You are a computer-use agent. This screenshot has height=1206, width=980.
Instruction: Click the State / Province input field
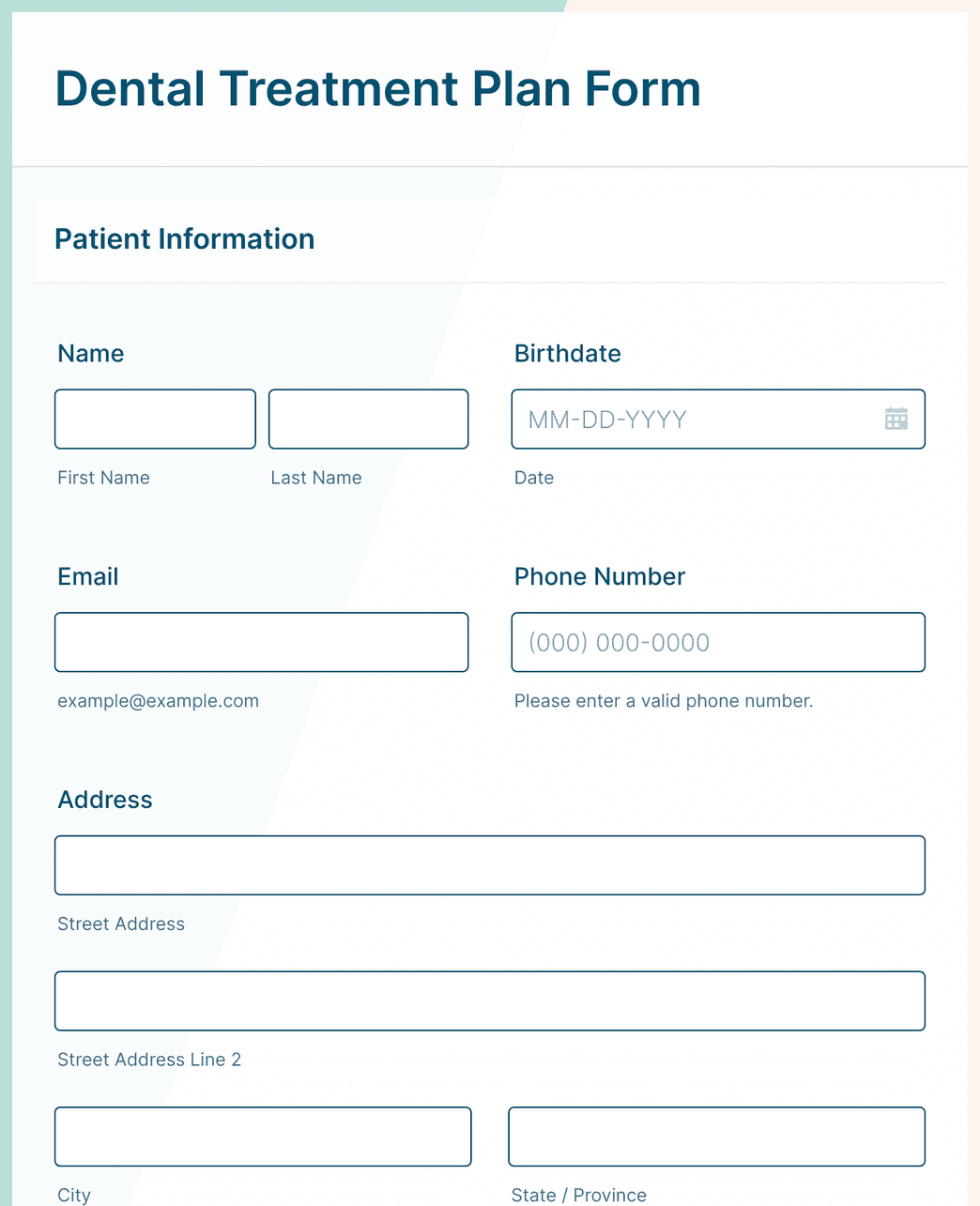(716, 1137)
